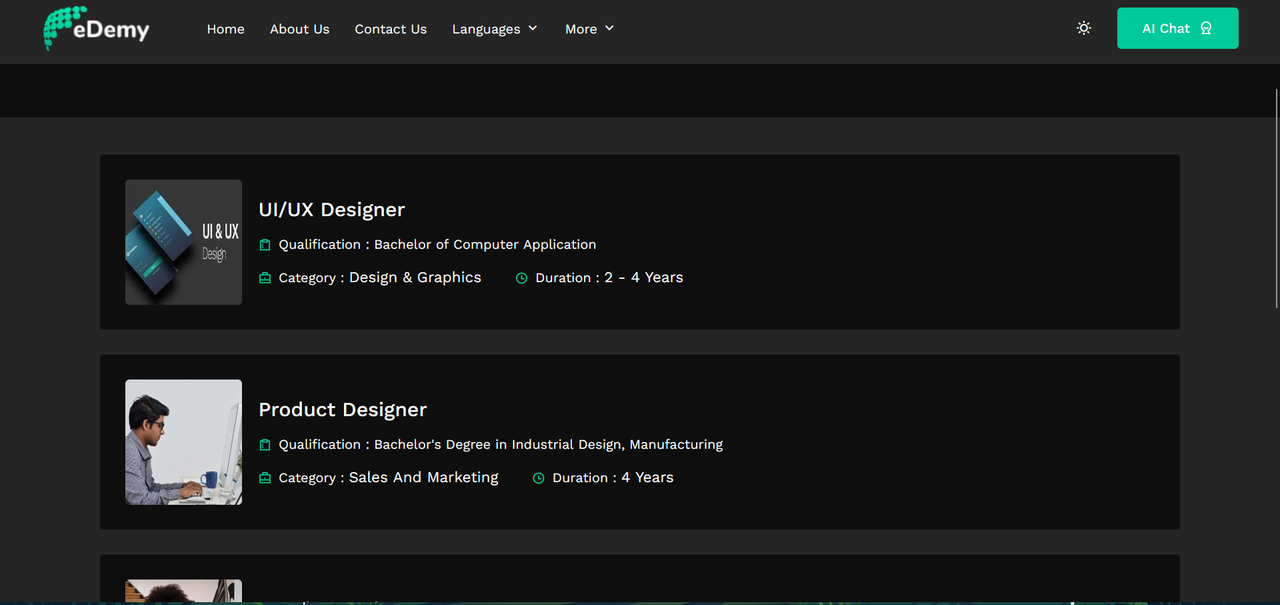Click the duration clock icon beside 4 Years

538,478
